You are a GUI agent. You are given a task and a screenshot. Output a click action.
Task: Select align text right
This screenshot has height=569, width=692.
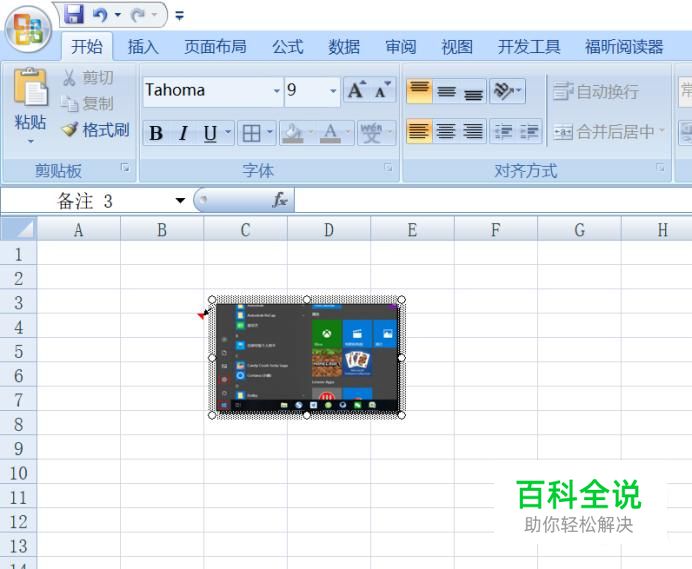(x=473, y=131)
